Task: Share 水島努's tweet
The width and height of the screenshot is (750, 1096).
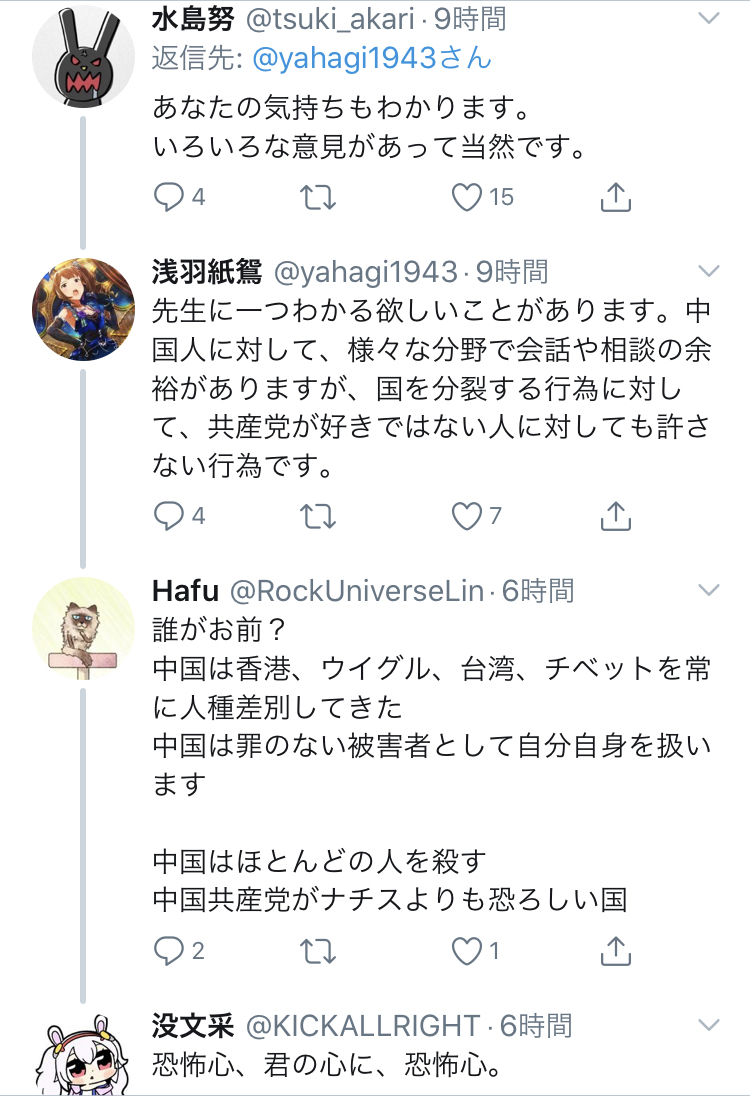Action: point(616,197)
